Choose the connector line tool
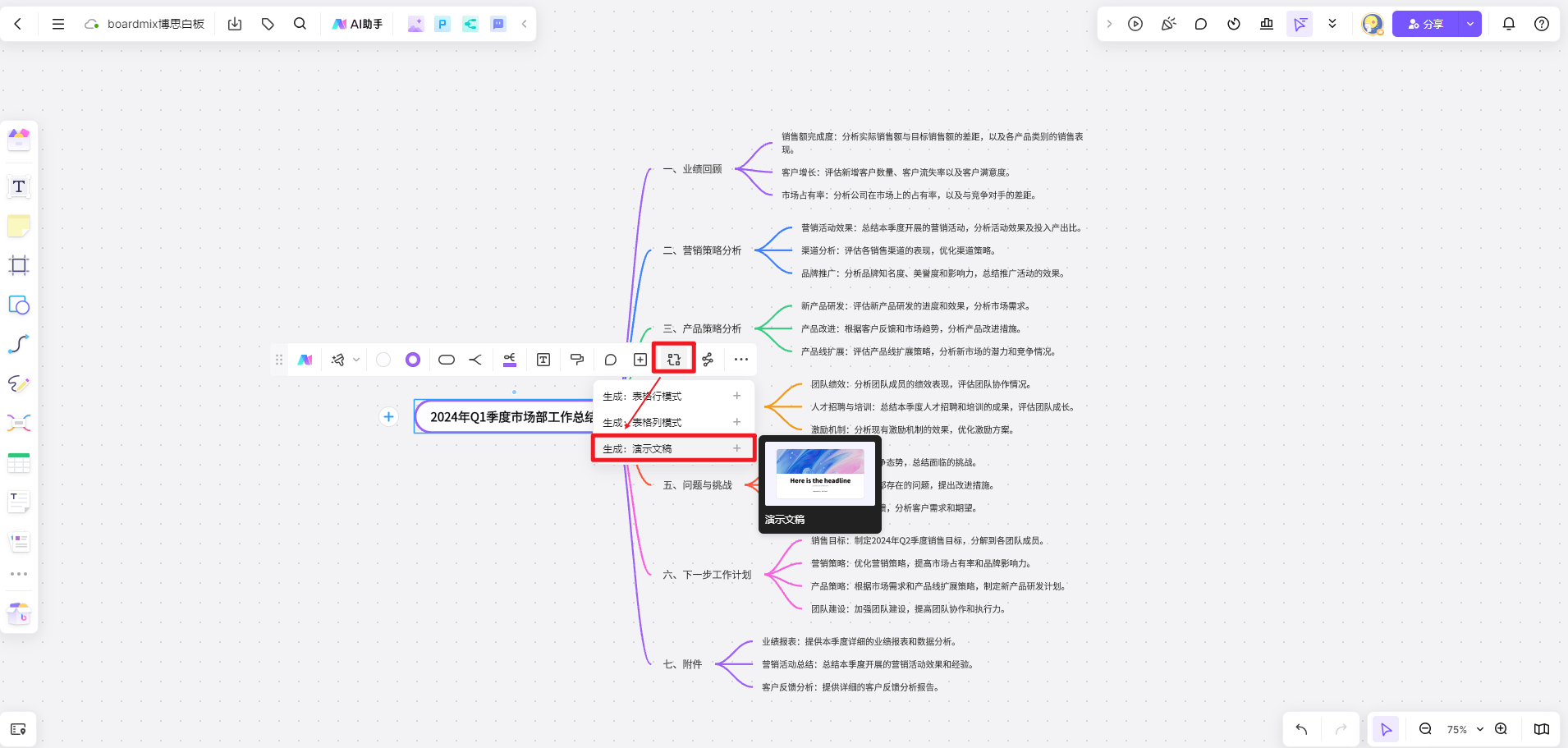1568x748 pixels. 18,344
